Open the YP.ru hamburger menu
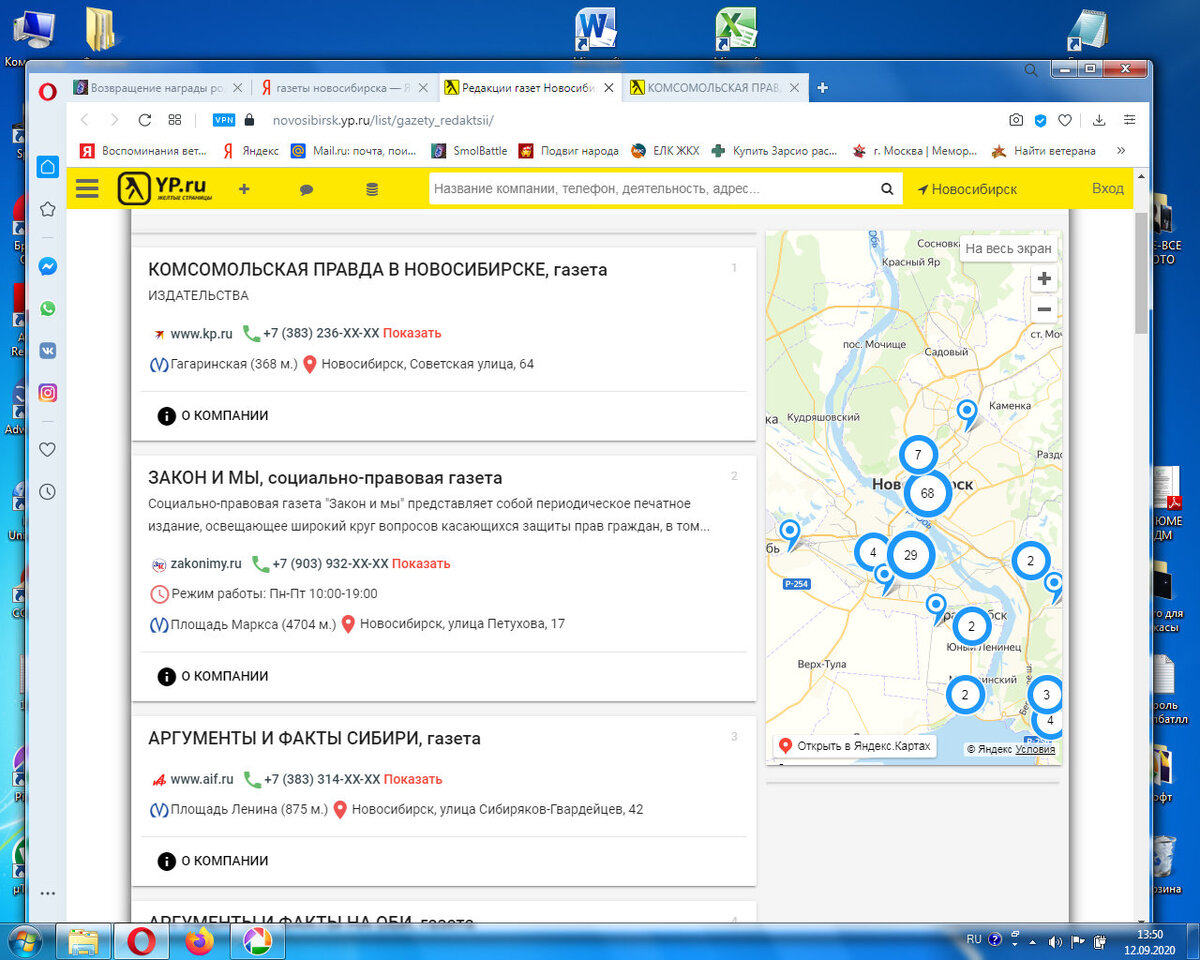The width and height of the screenshot is (1200, 960). click(87, 189)
